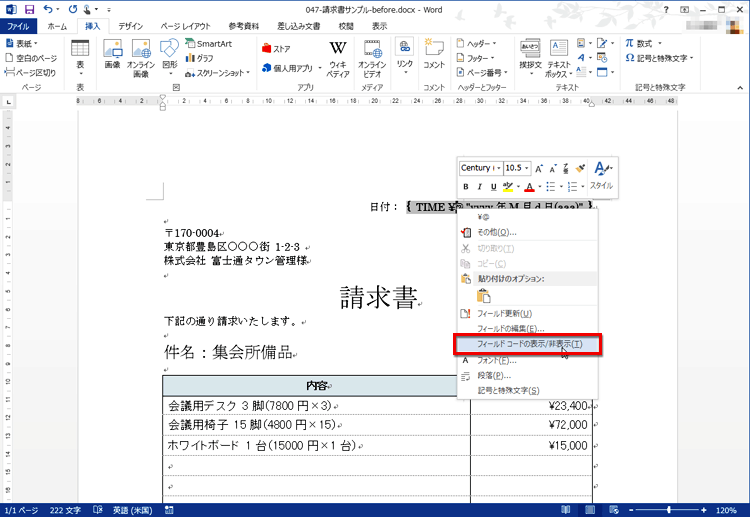Click the read mode icon in status bar

566,510
